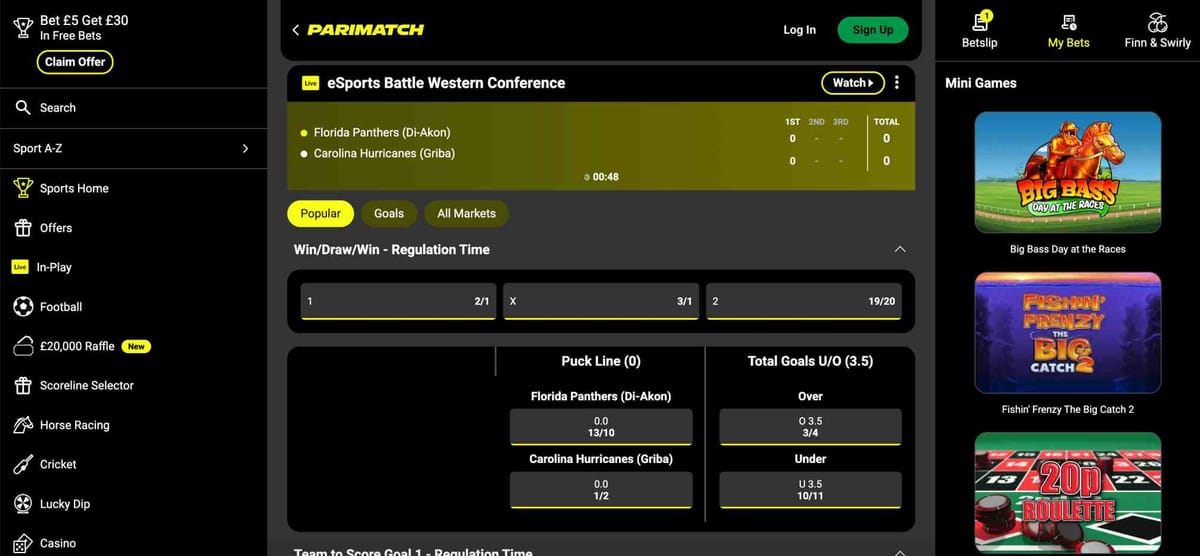Image resolution: width=1200 pixels, height=556 pixels.
Task: Open Sports Home trophy icon
Action: pos(23,188)
